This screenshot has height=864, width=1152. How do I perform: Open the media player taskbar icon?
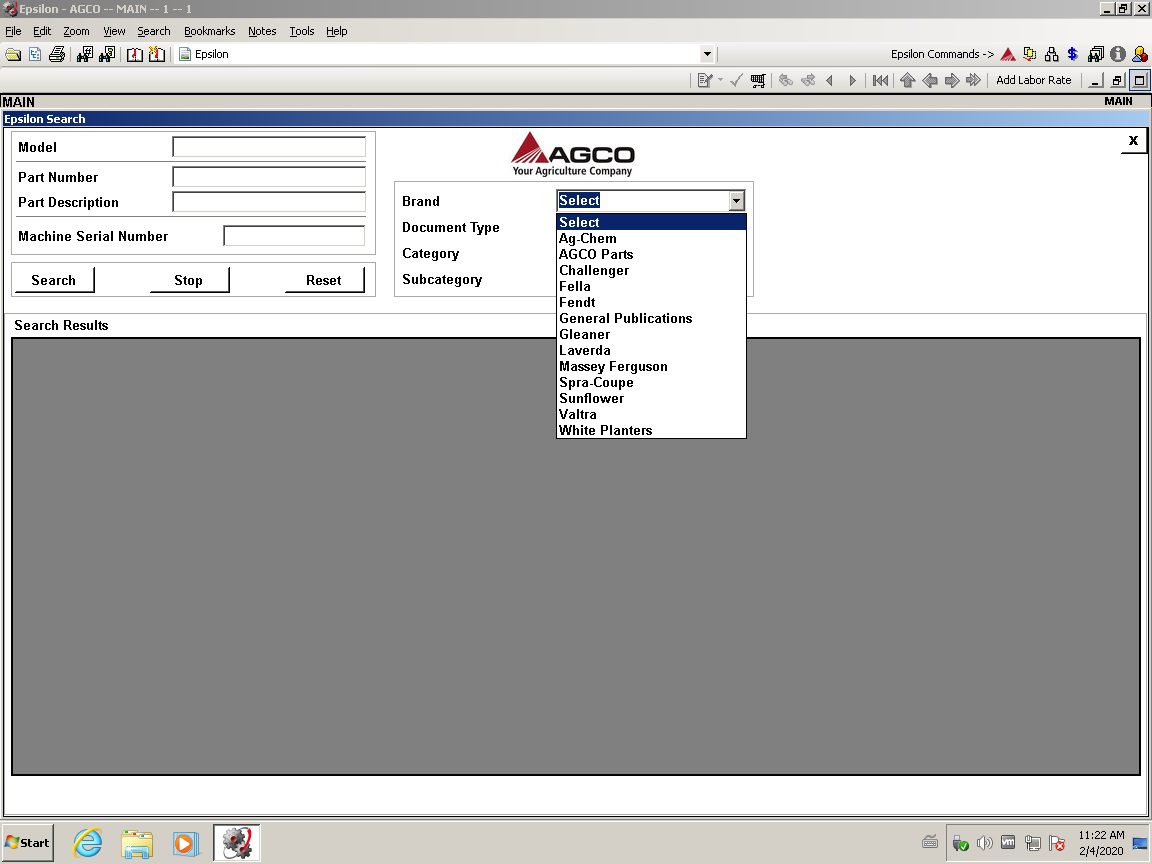click(185, 843)
